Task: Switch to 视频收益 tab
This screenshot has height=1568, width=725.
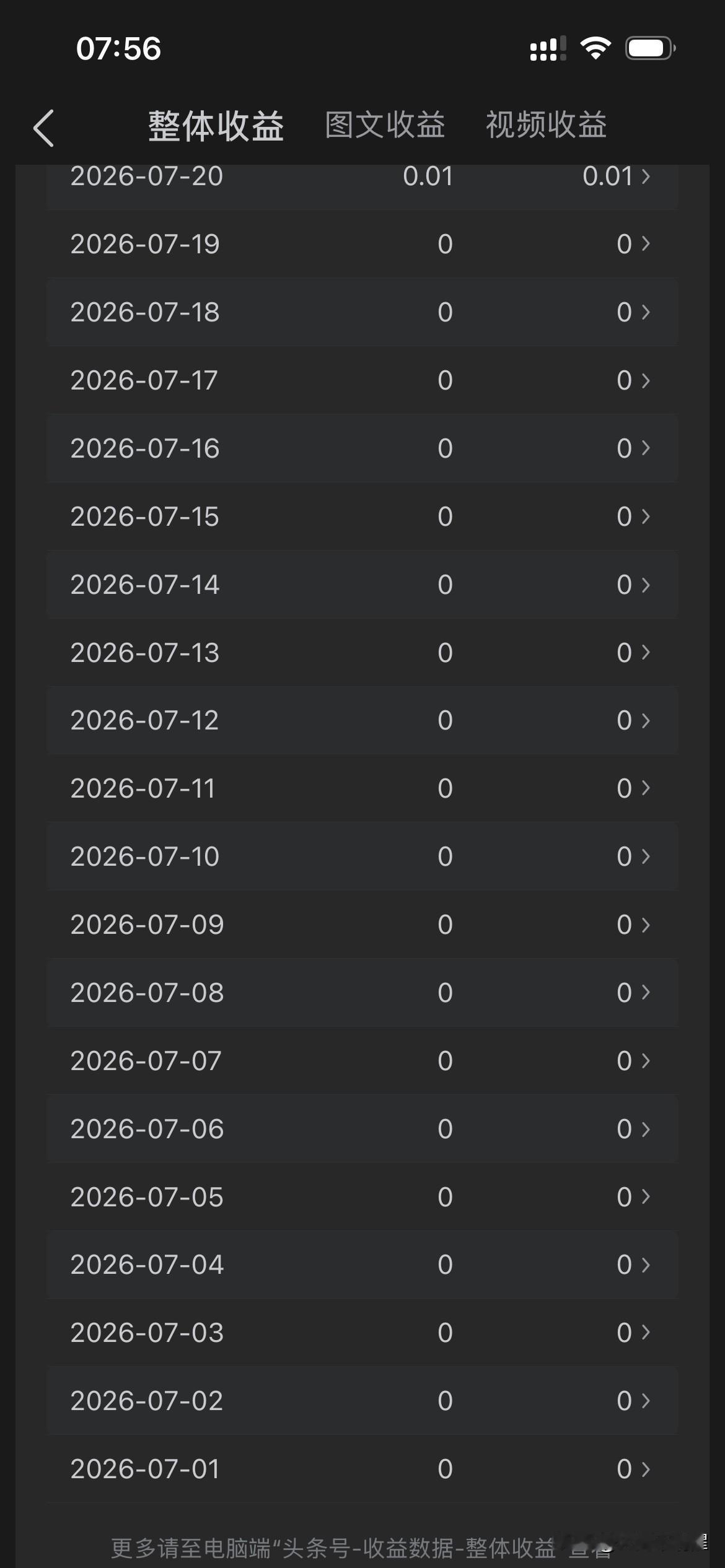Action: pos(546,125)
